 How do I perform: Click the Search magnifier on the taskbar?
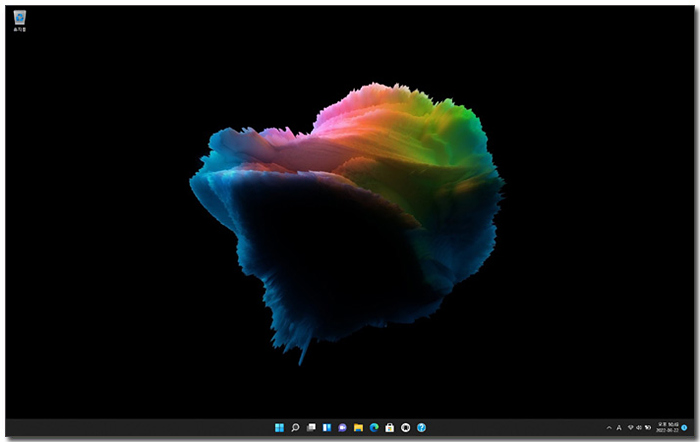point(295,427)
